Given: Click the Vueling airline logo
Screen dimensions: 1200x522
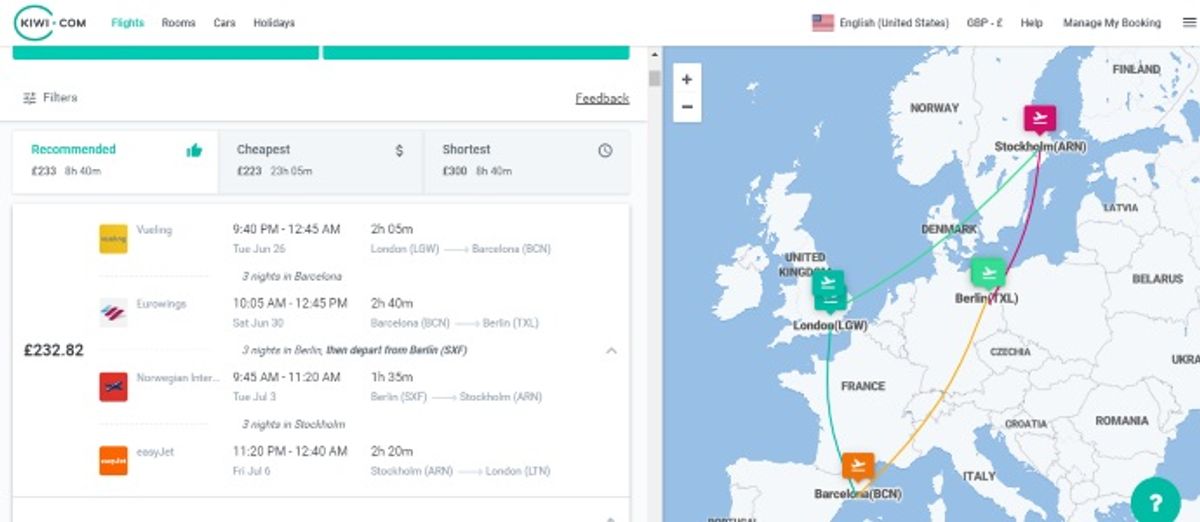Looking at the screenshot, I should click(x=113, y=239).
